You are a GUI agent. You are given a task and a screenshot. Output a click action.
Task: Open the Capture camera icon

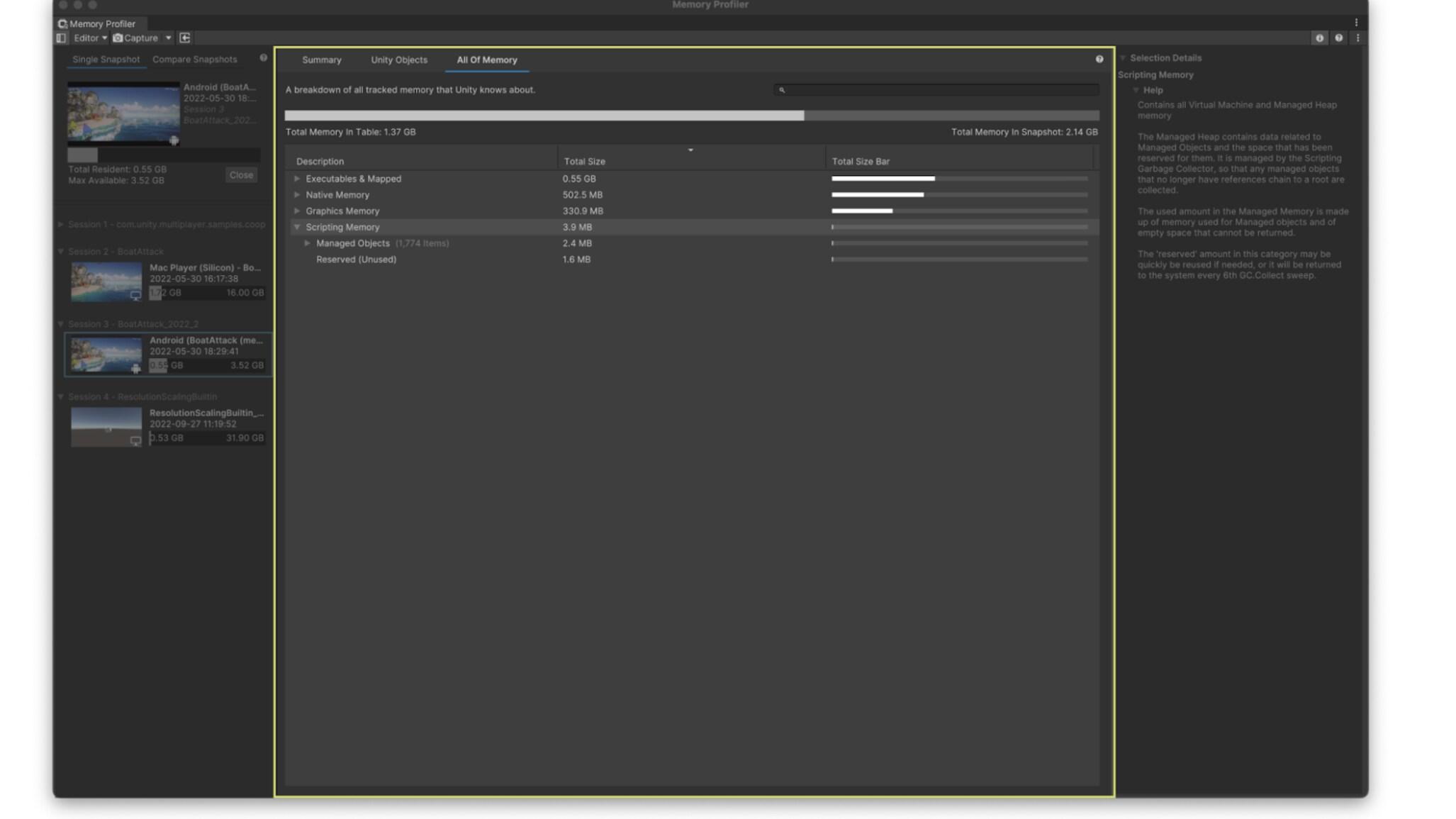tap(118, 38)
